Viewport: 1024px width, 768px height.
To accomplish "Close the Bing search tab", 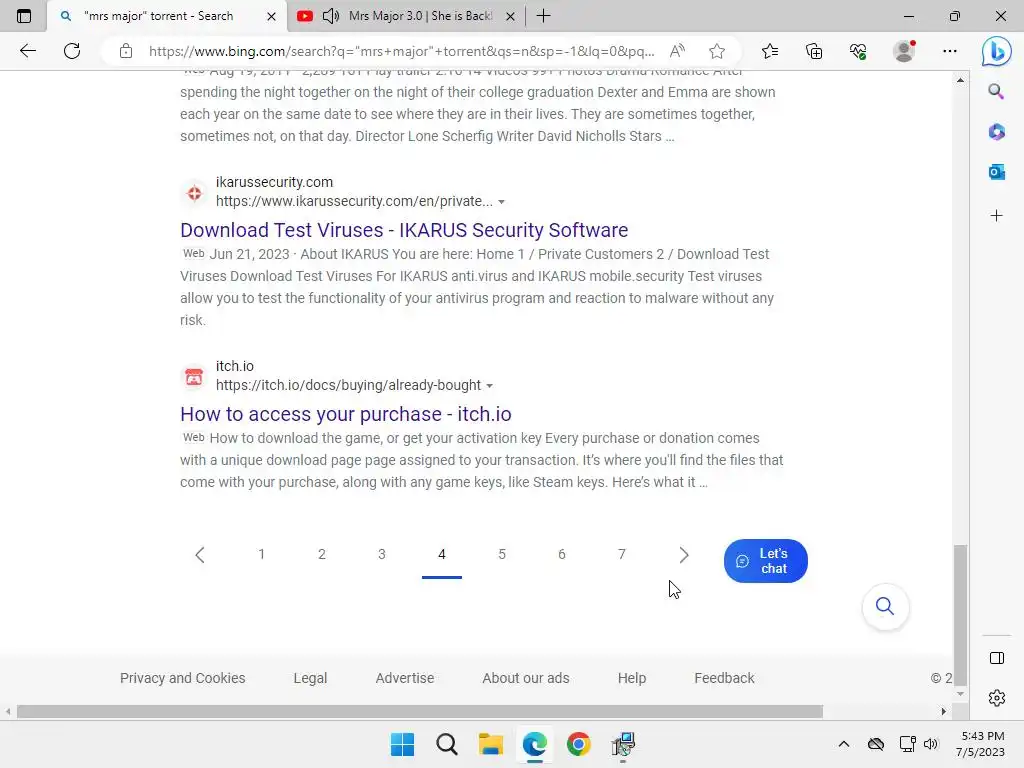I will click(272, 16).
